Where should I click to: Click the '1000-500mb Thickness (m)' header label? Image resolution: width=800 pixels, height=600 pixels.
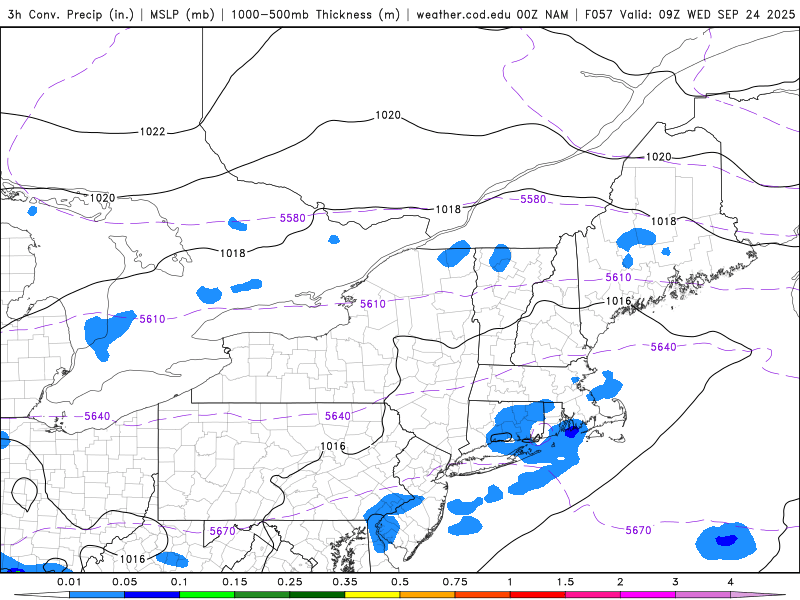coord(315,14)
